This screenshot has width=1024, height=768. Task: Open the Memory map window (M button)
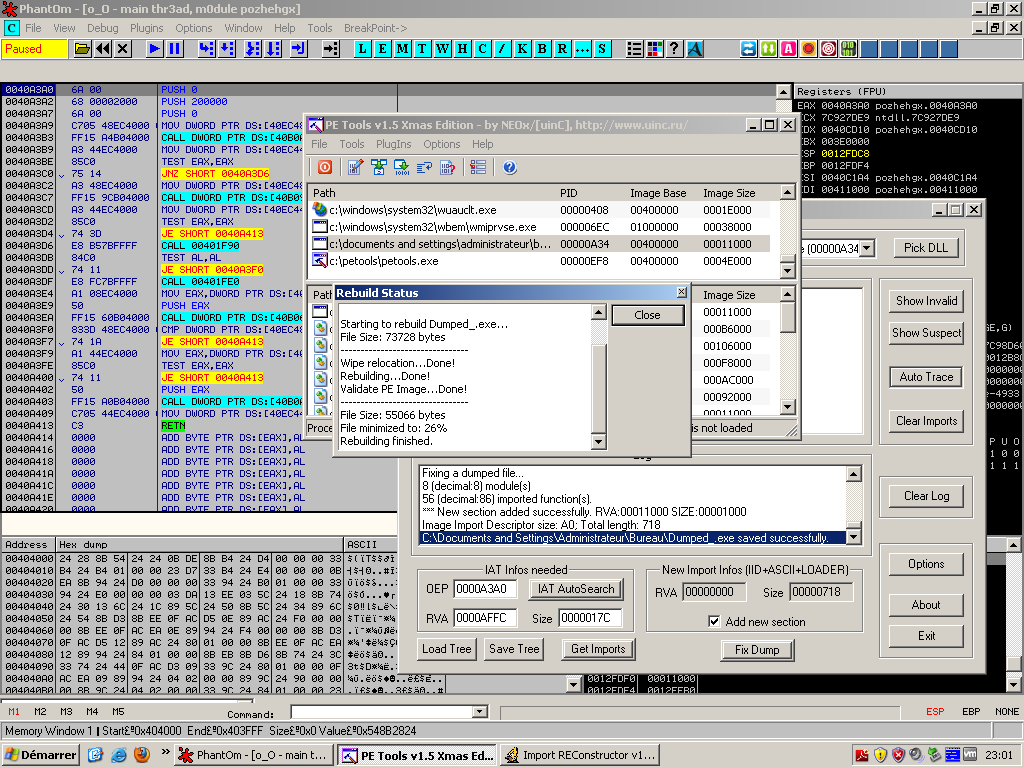[402, 48]
